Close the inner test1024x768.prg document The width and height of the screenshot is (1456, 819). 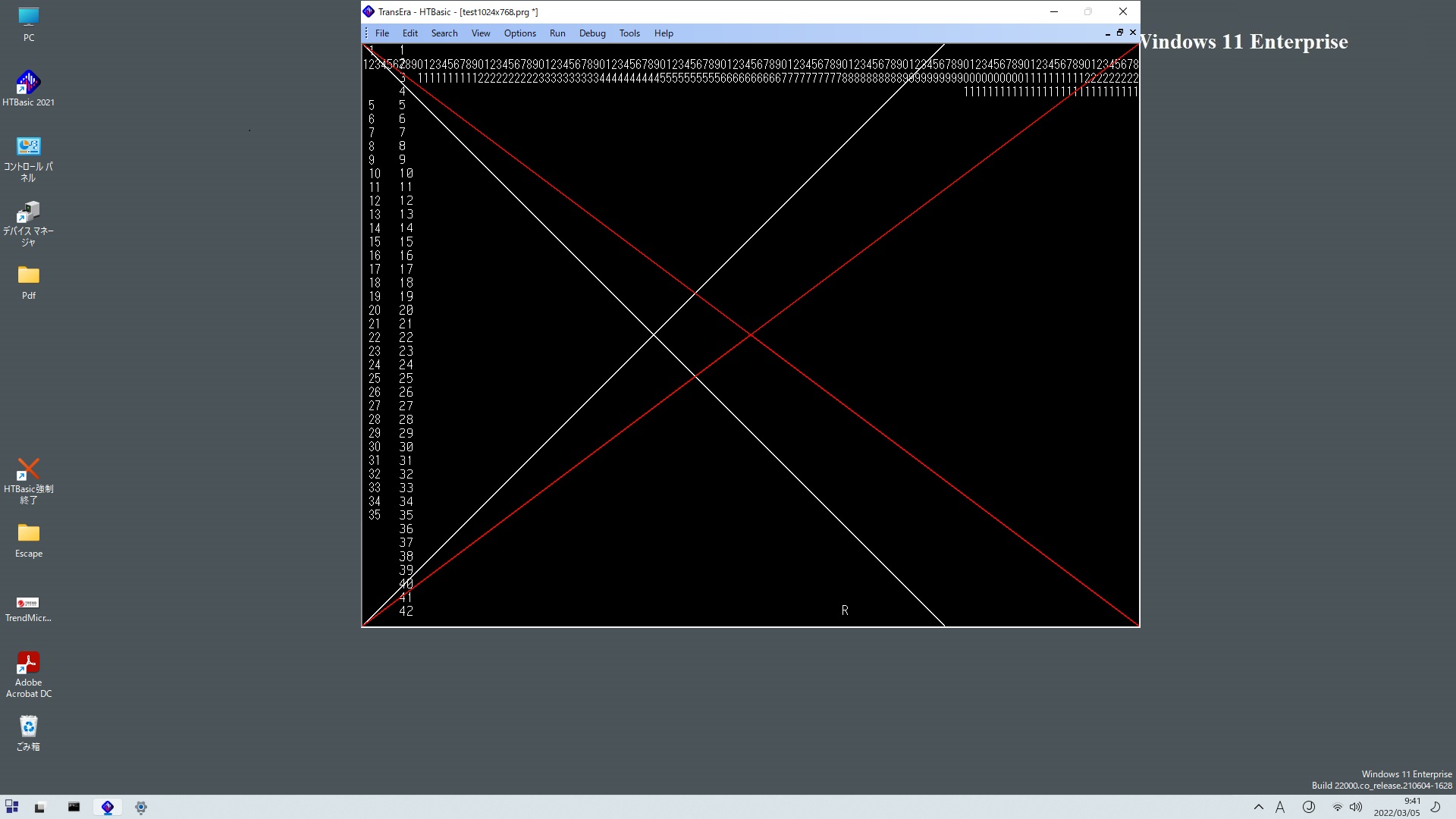pos(1133,33)
